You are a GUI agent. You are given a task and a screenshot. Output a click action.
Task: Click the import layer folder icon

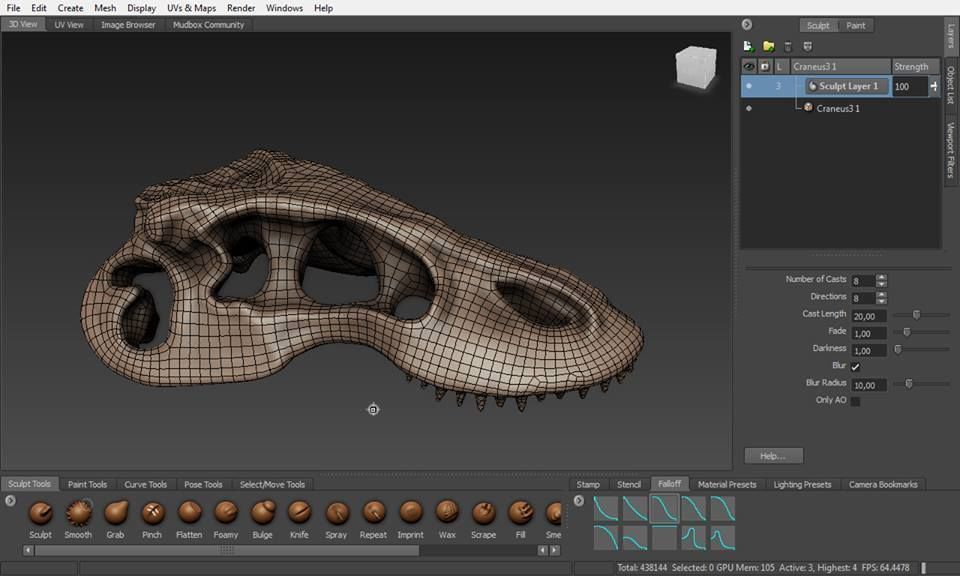[x=768, y=46]
